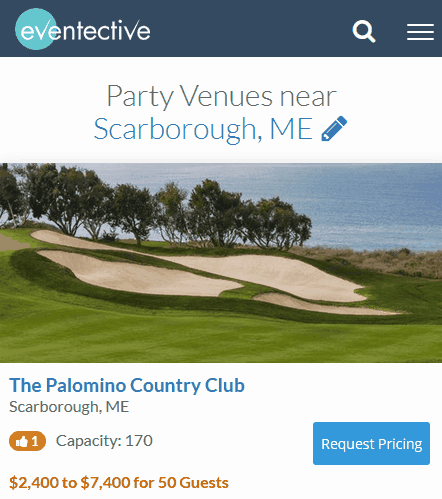View the $2,400 to $7,400 pricing text

click(119, 483)
